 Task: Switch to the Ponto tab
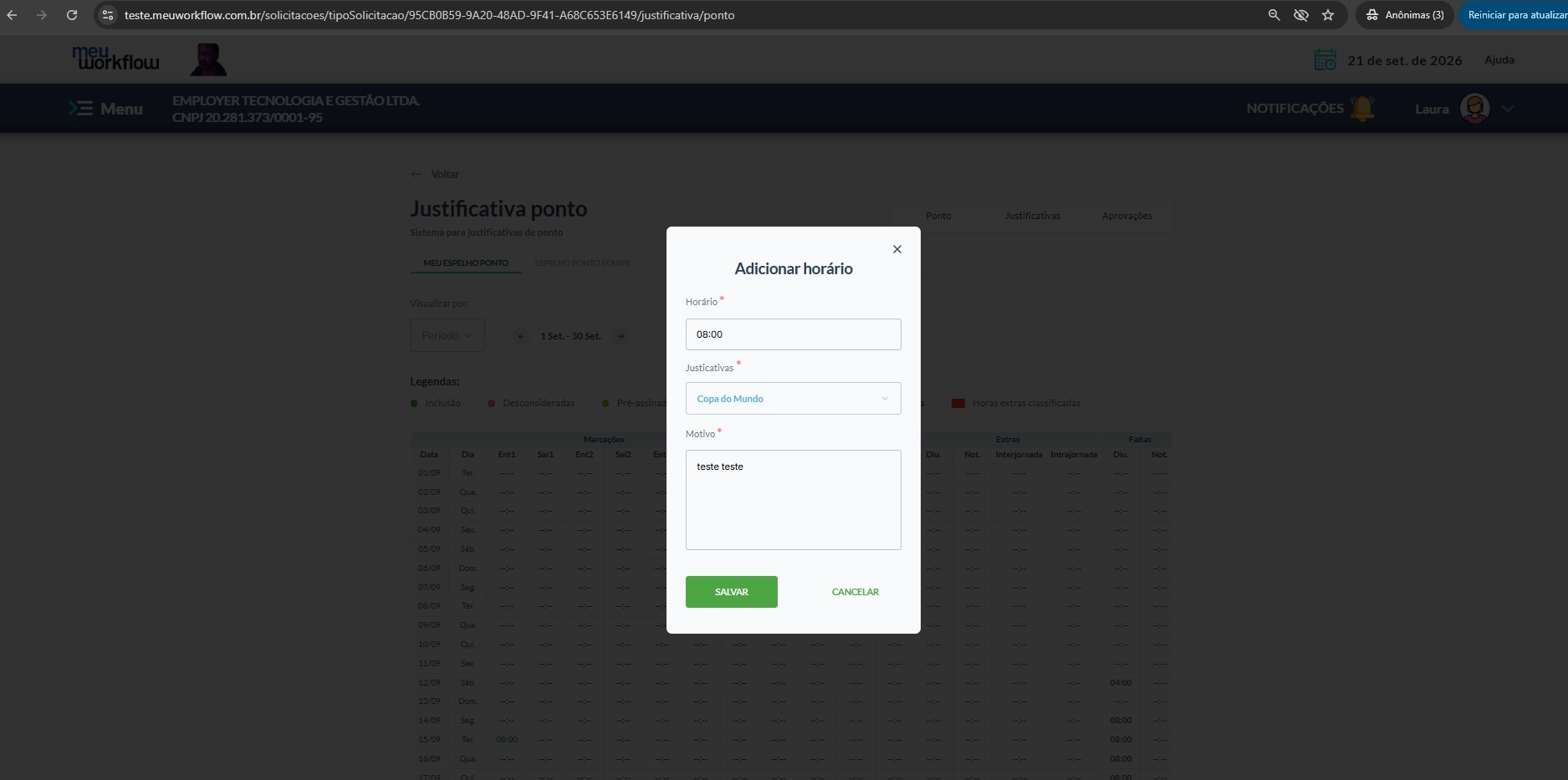[938, 216]
